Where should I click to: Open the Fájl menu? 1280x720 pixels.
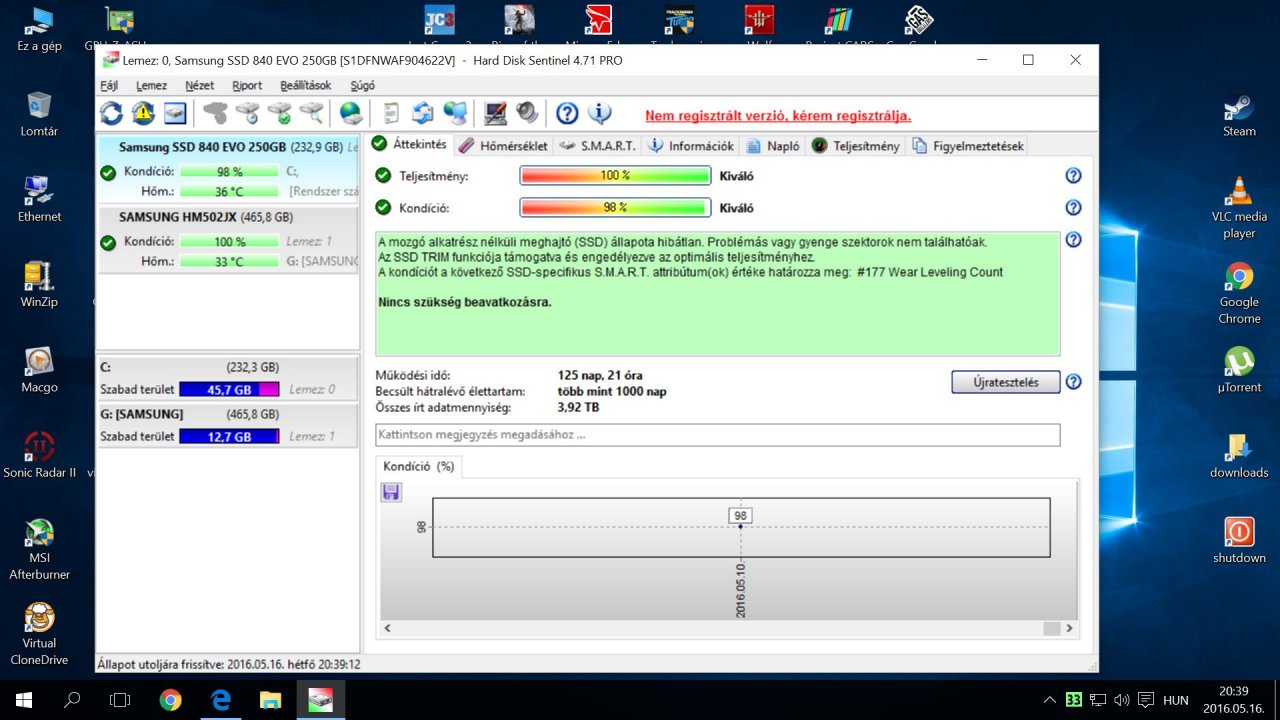[x=110, y=86]
